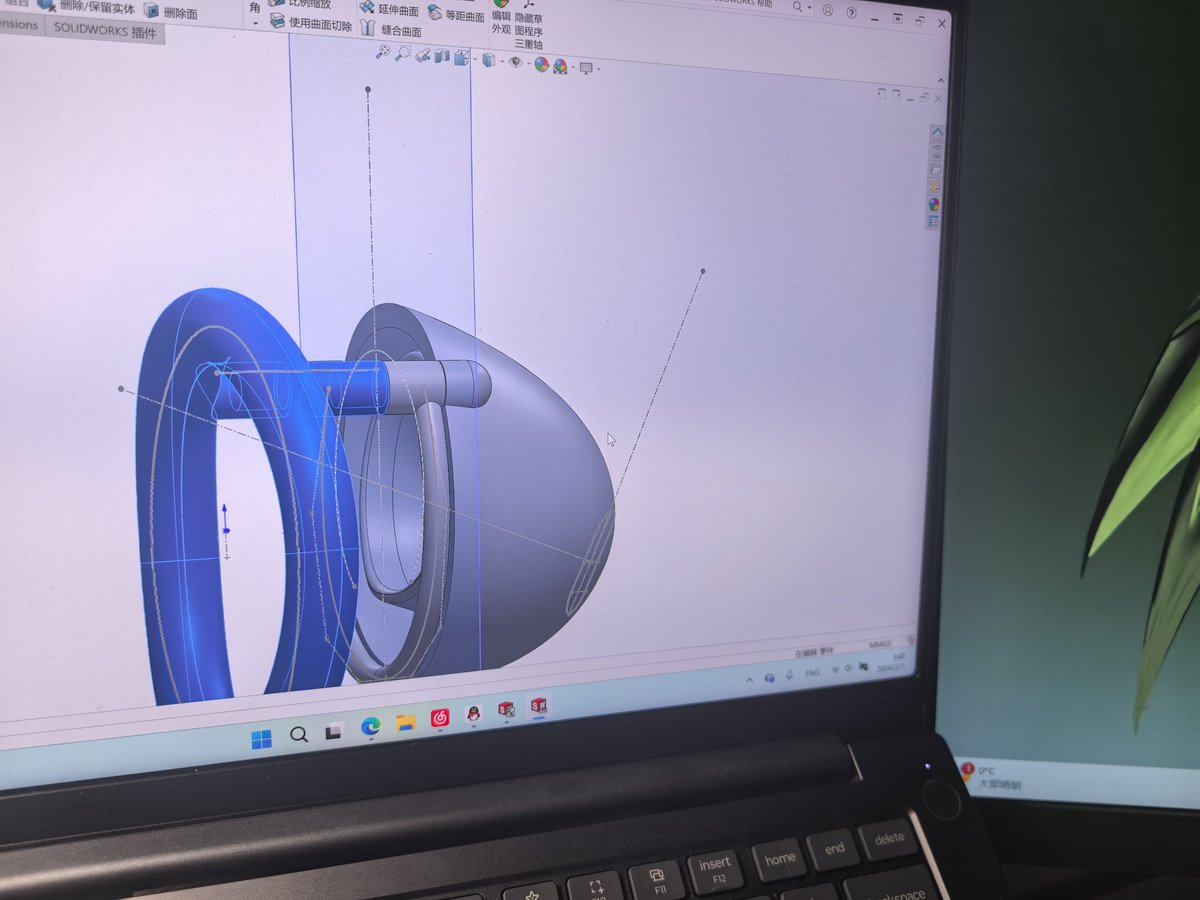Select the 使用曲面切除 (Cut With Surface) tool
The width and height of the screenshot is (1200, 900).
[310, 23]
